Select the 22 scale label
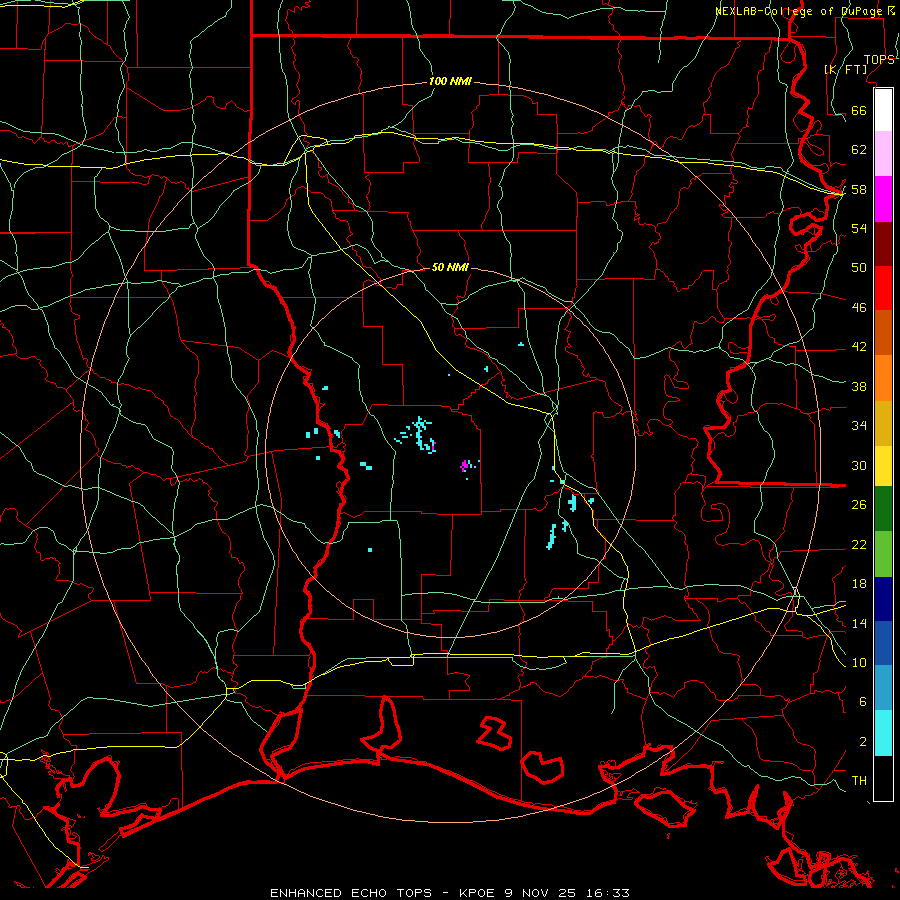Image resolution: width=900 pixels, height=900 pixels. 859,545
